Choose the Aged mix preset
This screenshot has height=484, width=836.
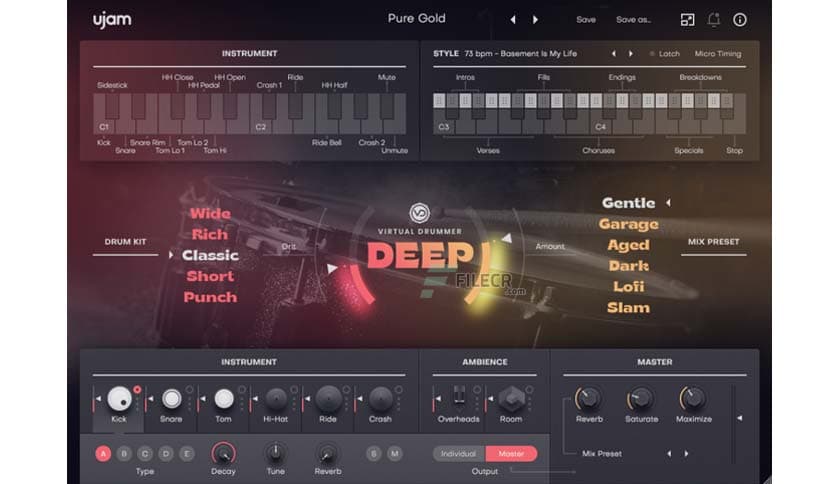pyautogui.click(x=629, y=245)
